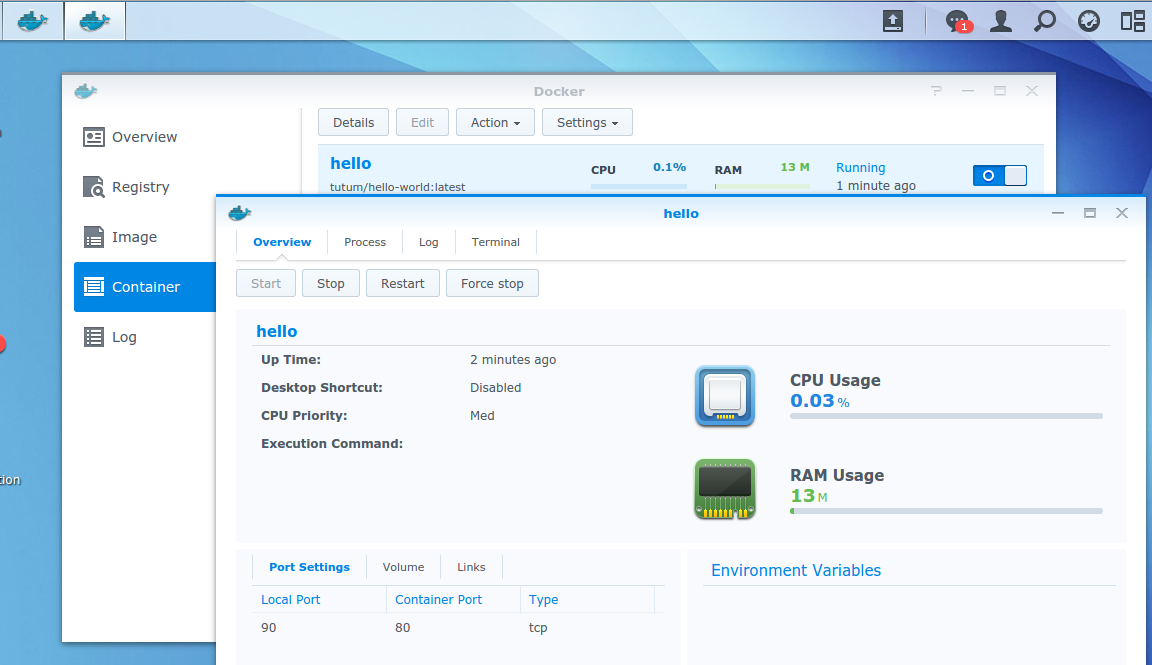
Task: Click the Container sidebar icon
Action: click(93, 287)
